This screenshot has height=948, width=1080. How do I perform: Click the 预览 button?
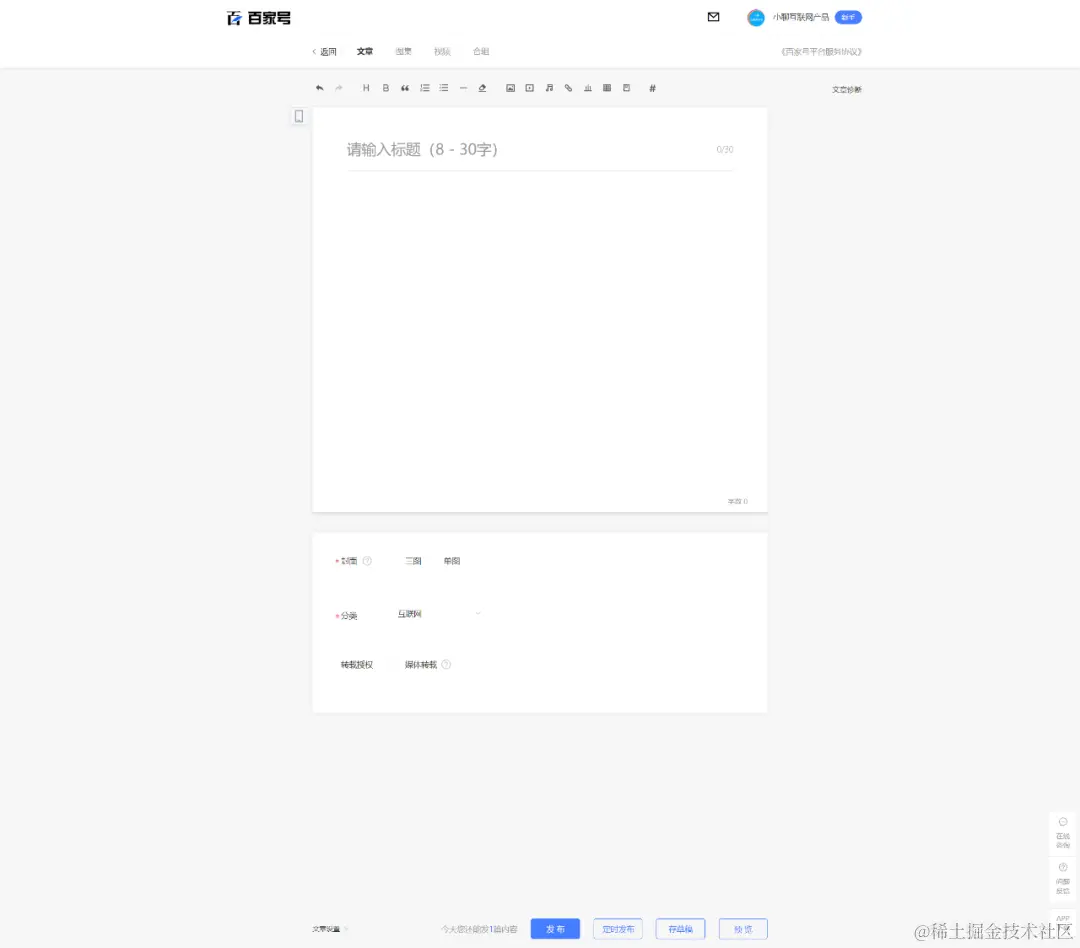[743, 929]
